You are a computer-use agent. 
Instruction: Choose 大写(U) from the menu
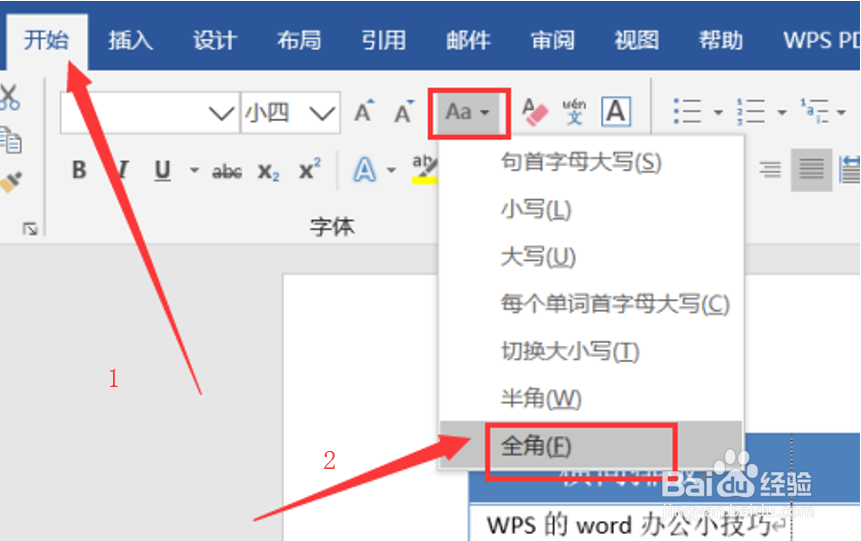591,256
